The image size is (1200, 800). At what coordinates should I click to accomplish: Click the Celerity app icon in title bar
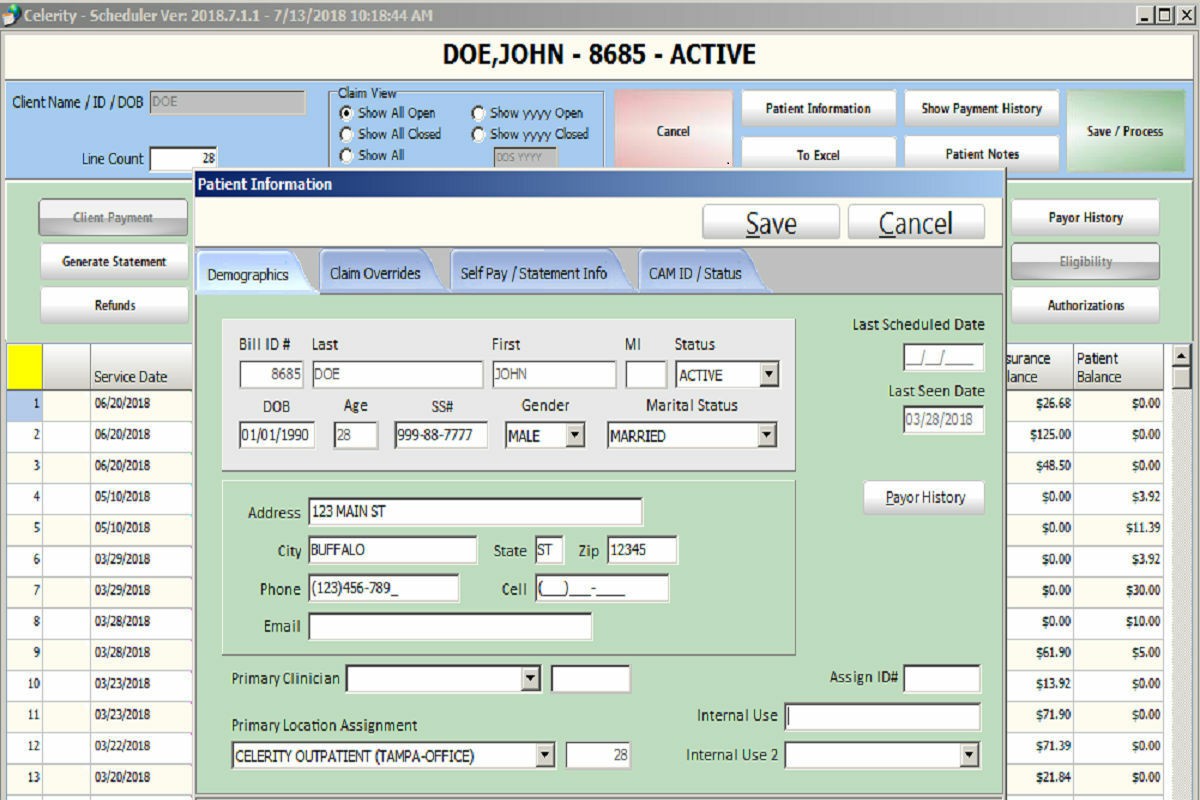11,15
